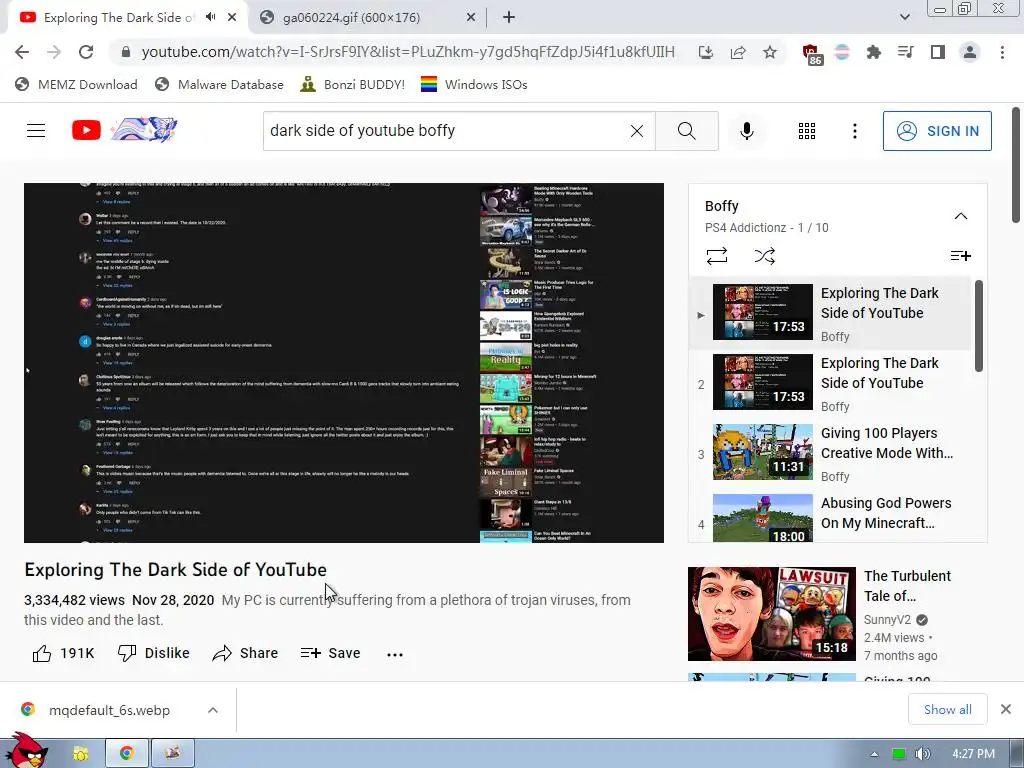Screen dimensions: 1024x768
Task: Expand the mqdefault_6s.webp download options
Action: tap(213, 710)
